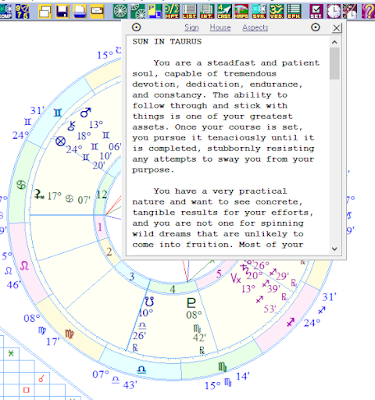Click the green sextile symbol in aspect grid

pyautogui.click(x=11, y=353)
